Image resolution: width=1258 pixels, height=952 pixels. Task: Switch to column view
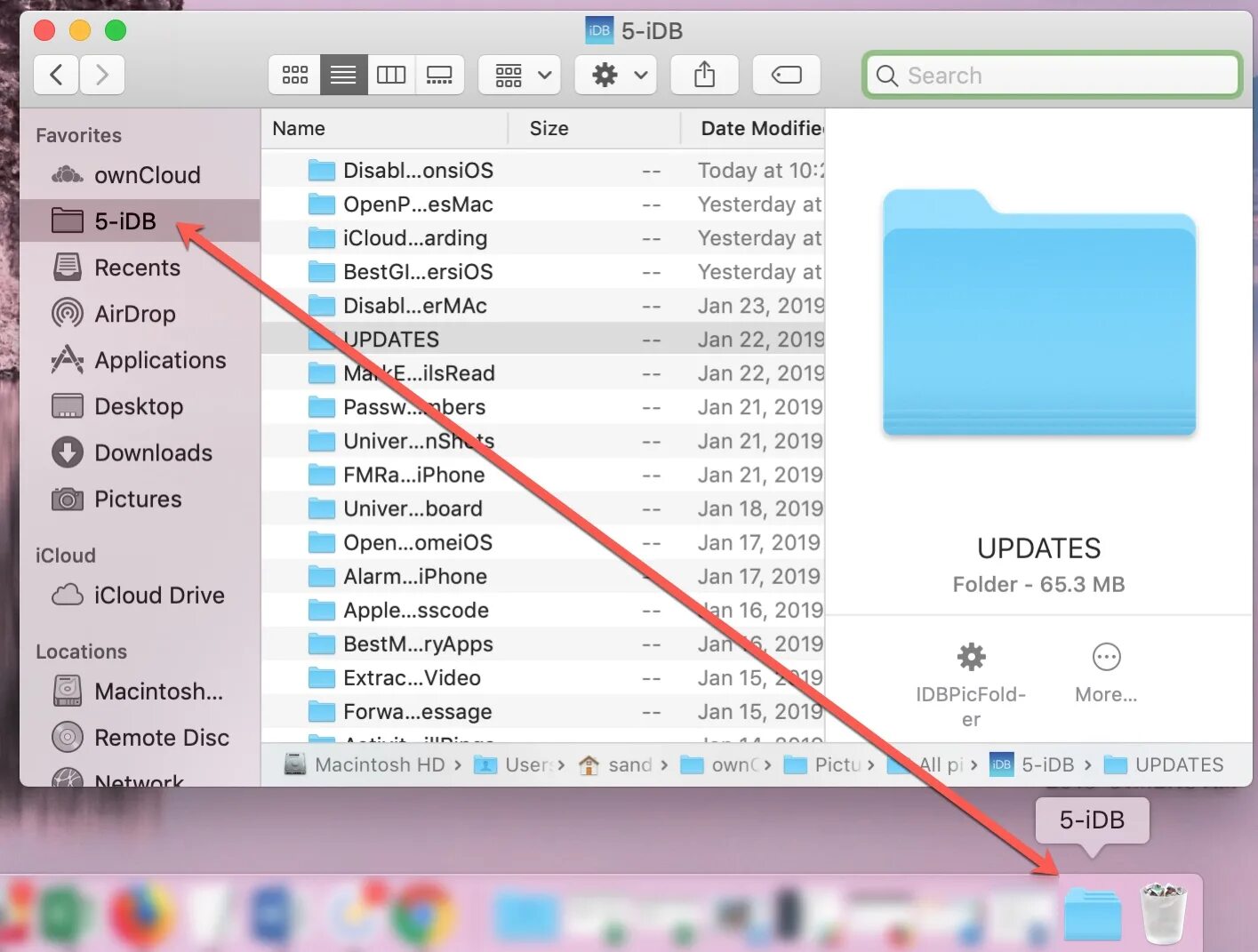(x=391, y=75)
